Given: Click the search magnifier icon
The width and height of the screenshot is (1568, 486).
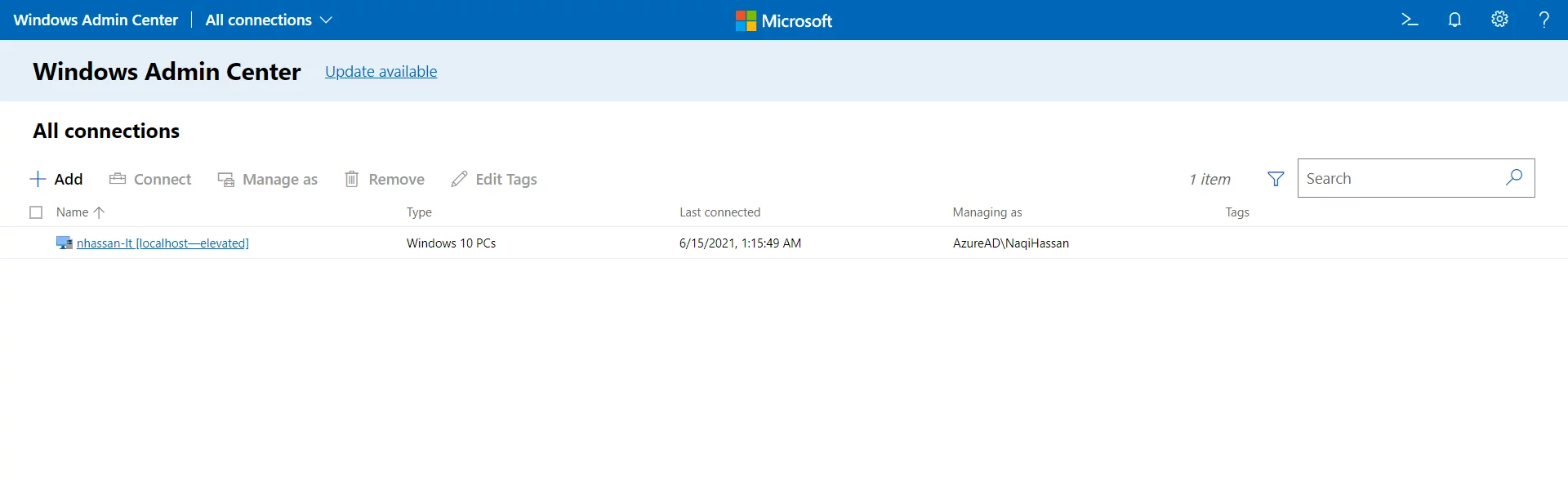Looking at the screenshot, I should tap(1514, 177).
